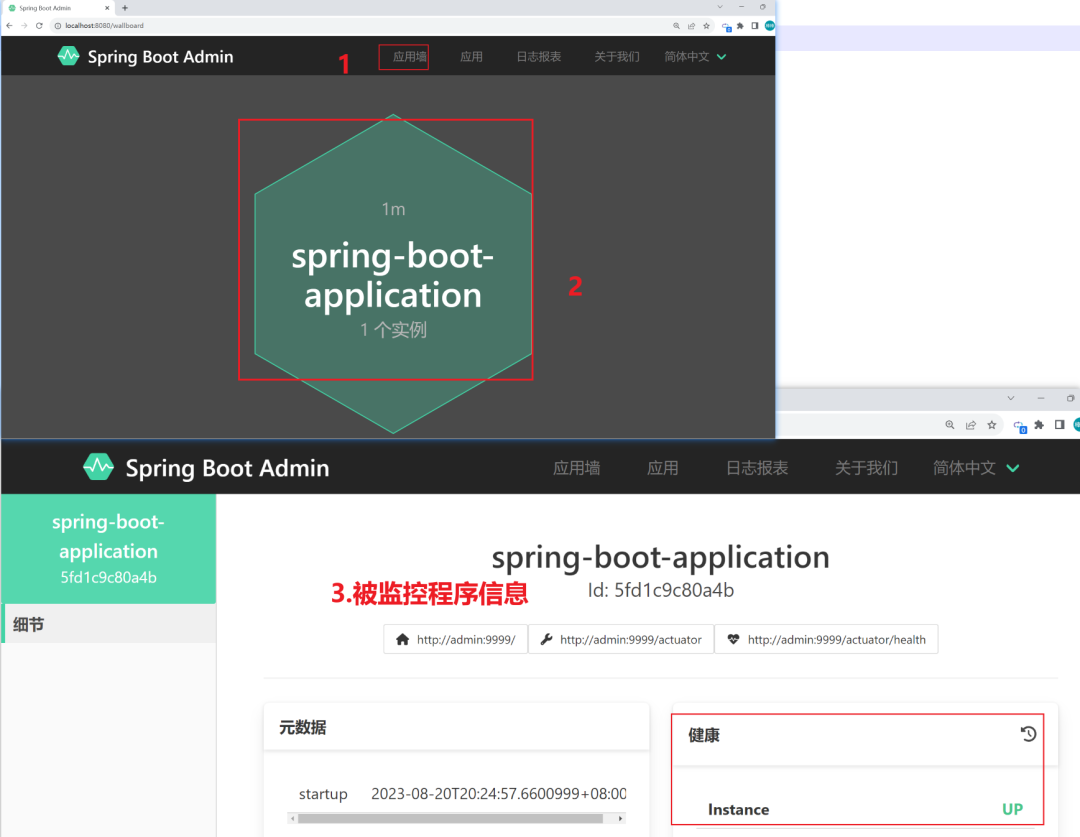
Task: Toggle side panel icon in lower browser window
Action: click(x=1060, y=425)
